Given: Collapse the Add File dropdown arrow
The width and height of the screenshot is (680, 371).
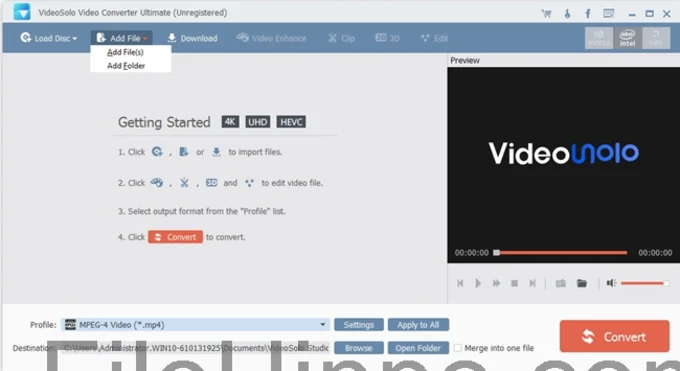Looking at the screenshot, I should tap(145, 39).
